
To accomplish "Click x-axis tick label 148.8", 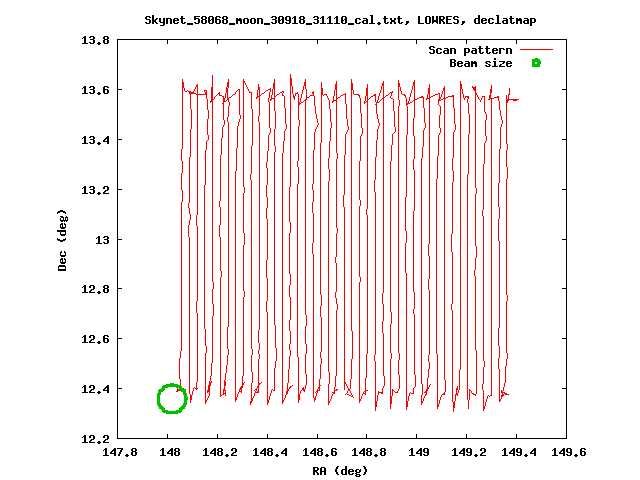I will (x=369, y=452).
